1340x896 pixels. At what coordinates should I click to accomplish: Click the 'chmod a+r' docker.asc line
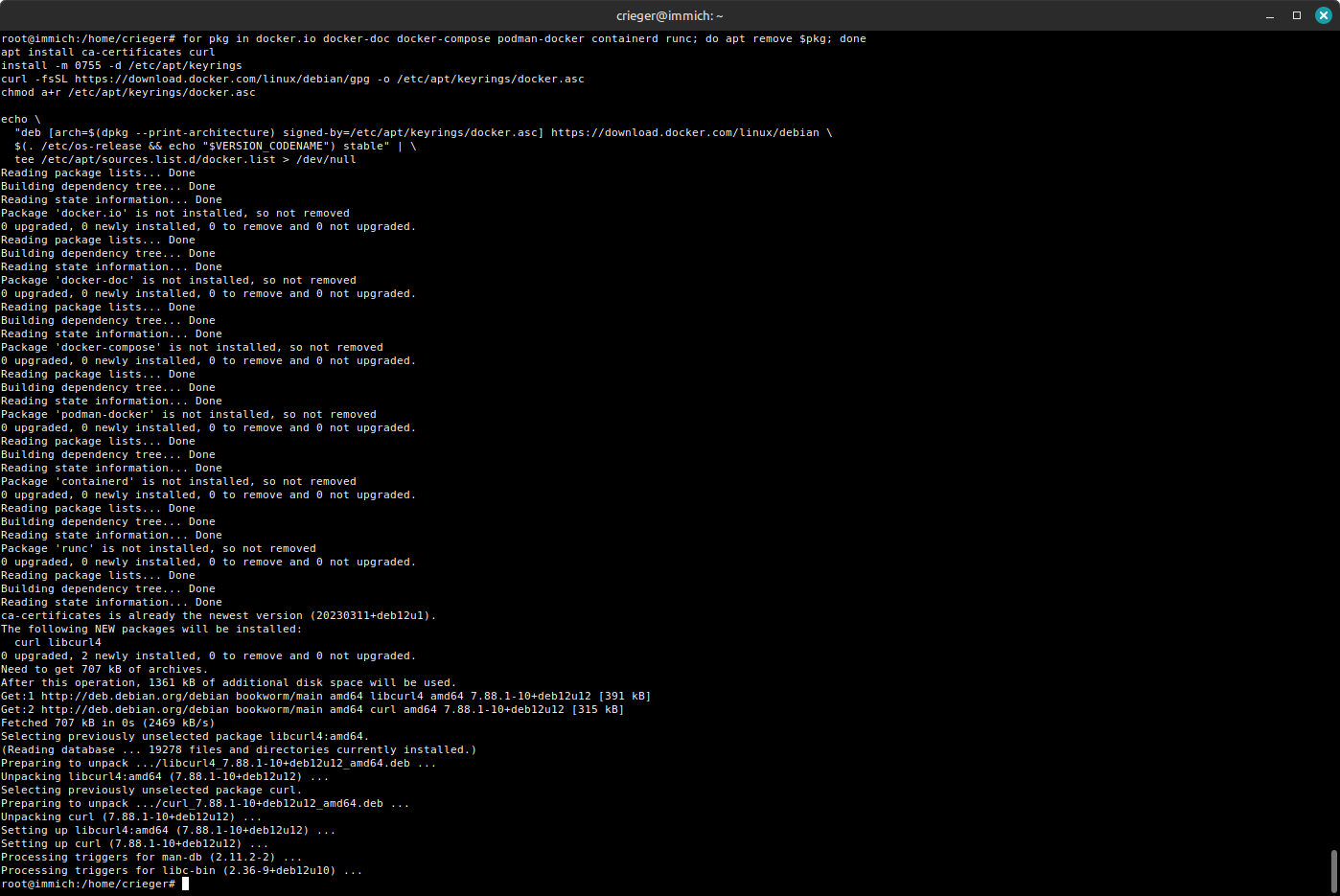click(x=128, y=92)
